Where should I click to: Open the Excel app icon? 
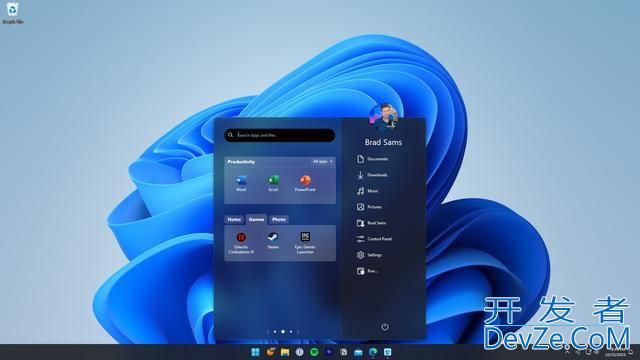click(273, 183)
